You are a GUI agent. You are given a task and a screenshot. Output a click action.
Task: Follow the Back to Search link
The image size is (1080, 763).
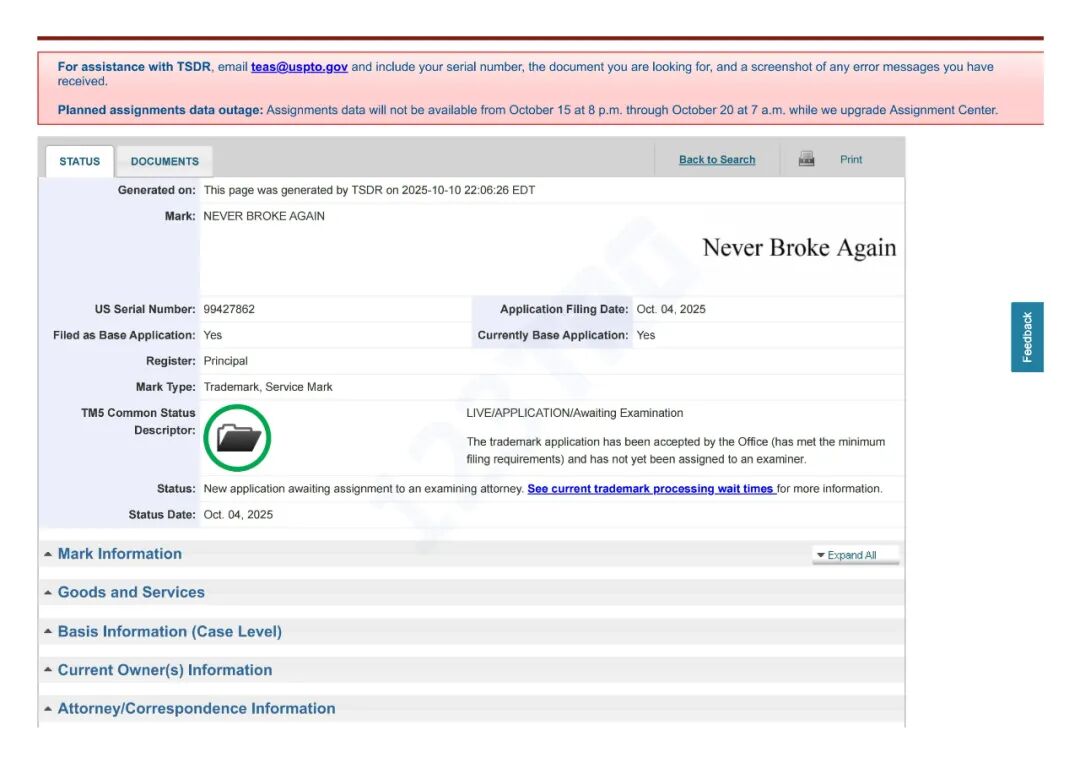pyautogui.click(x=717, y=160)
